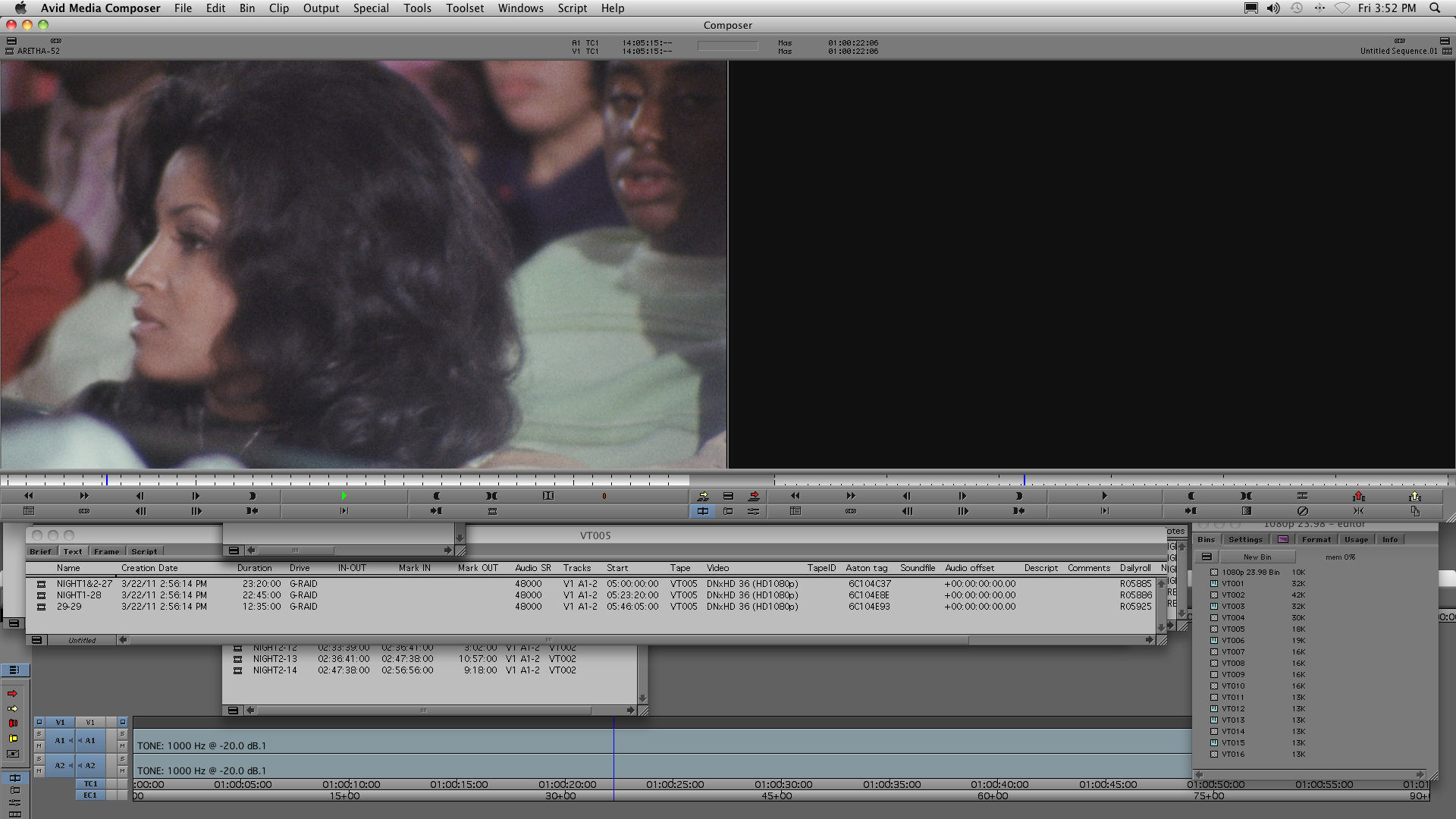Switch to the Settings tab in project window
This screenshot has height=819, width=1456.
coord(1245,539)
